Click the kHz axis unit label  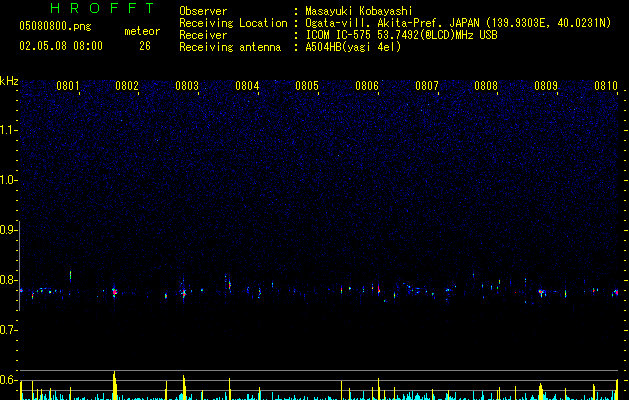point(9,81)
